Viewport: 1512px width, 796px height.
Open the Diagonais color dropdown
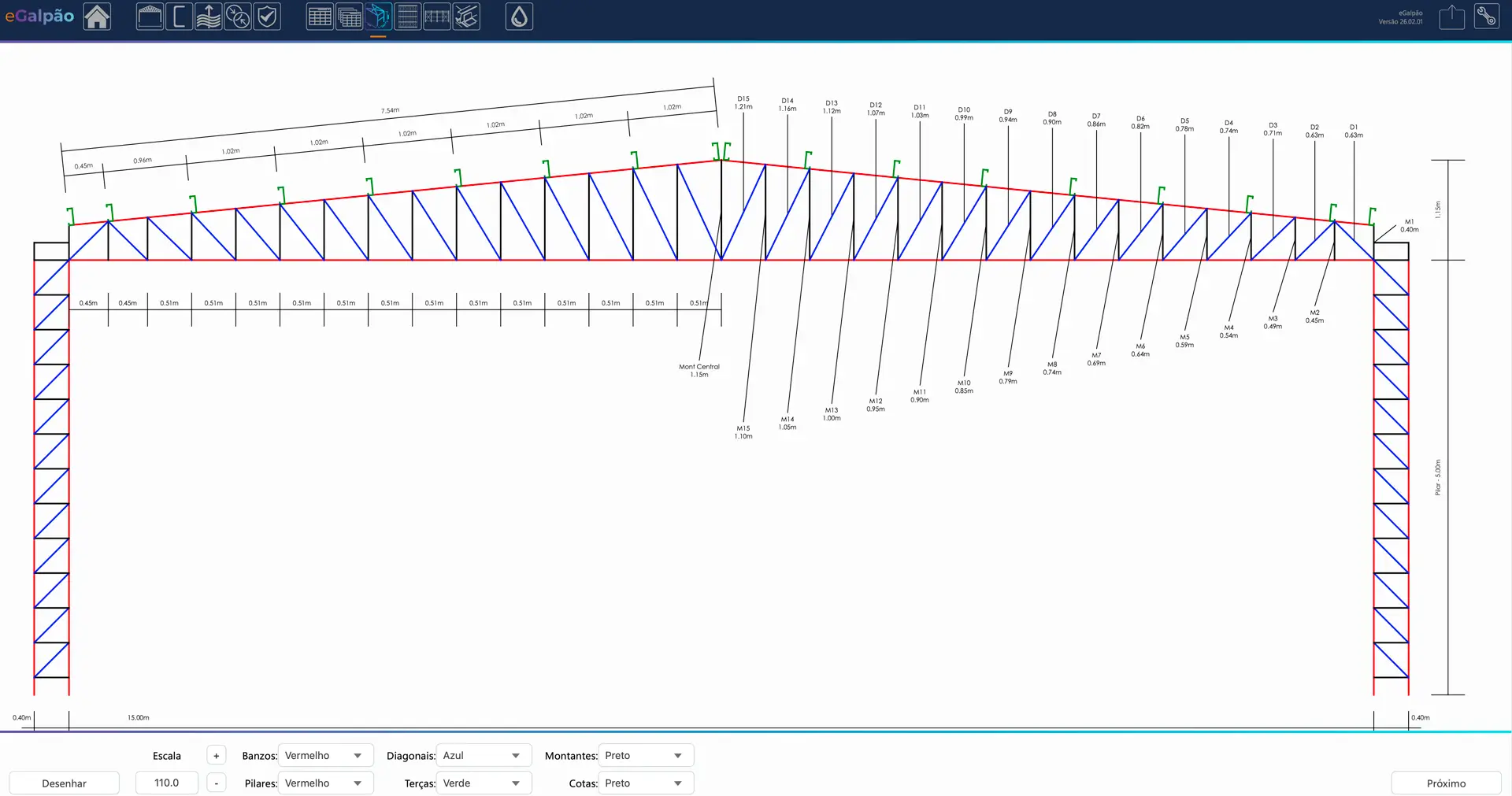click(484, 756)
